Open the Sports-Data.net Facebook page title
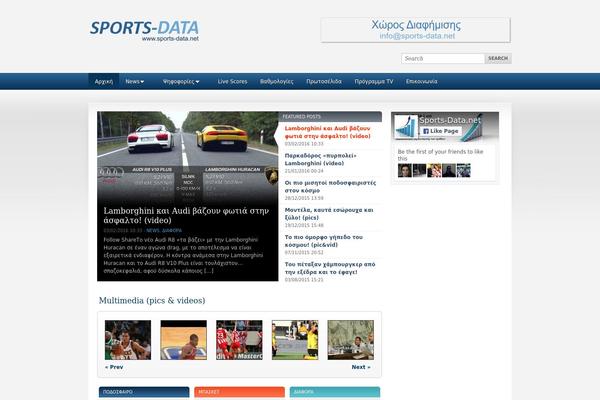This screenshot has height=400, width=600. [450, 120]
